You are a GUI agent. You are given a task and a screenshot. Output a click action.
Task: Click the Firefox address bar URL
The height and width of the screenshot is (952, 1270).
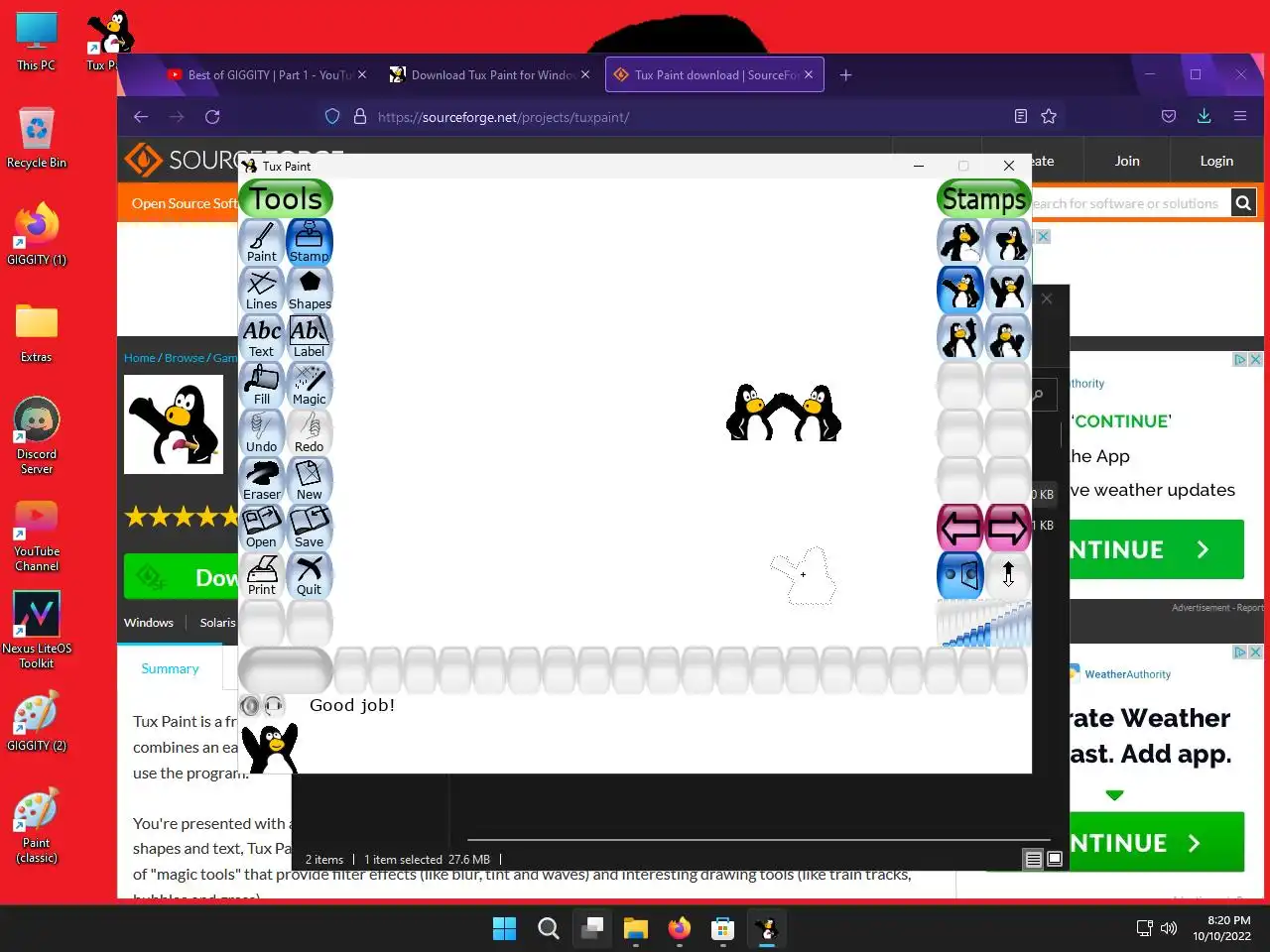point(503,117)
